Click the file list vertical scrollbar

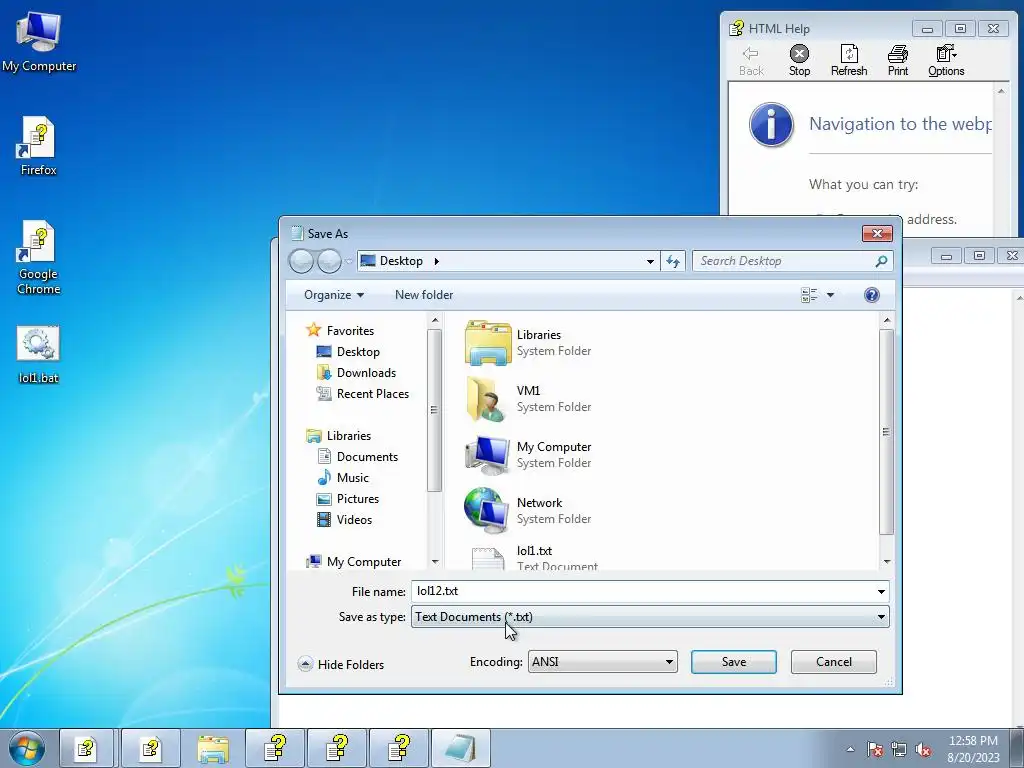pyautogui.click(x=886, y=432)
